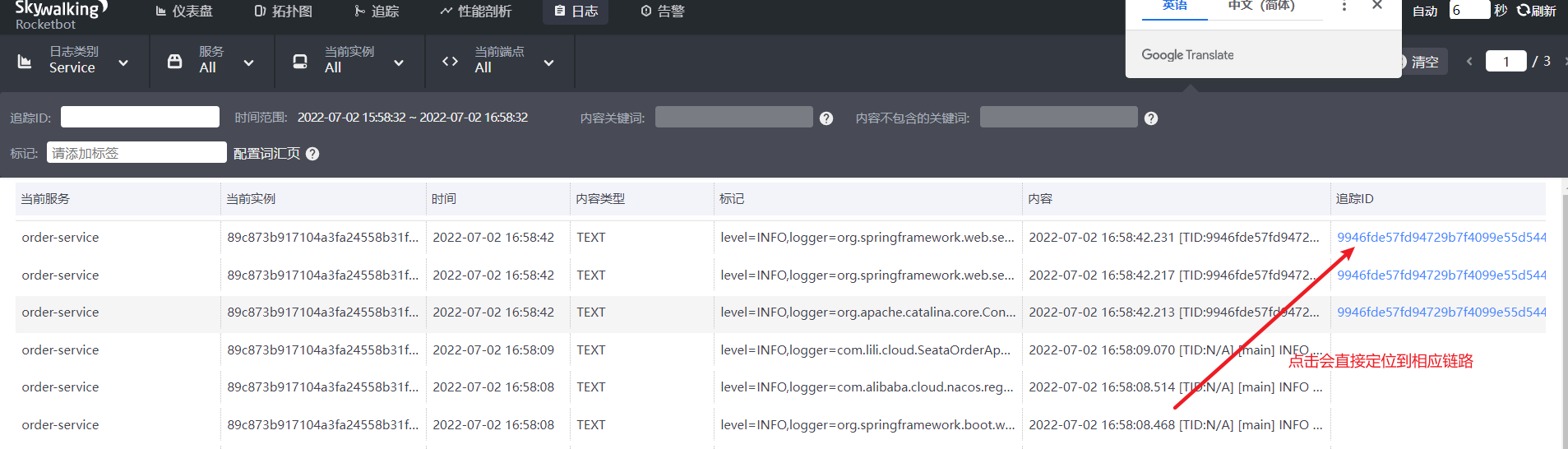This screenshot has width=1568, height=449.
Task: Open the 拓扑图 topology tab
Action: [283, 12]
